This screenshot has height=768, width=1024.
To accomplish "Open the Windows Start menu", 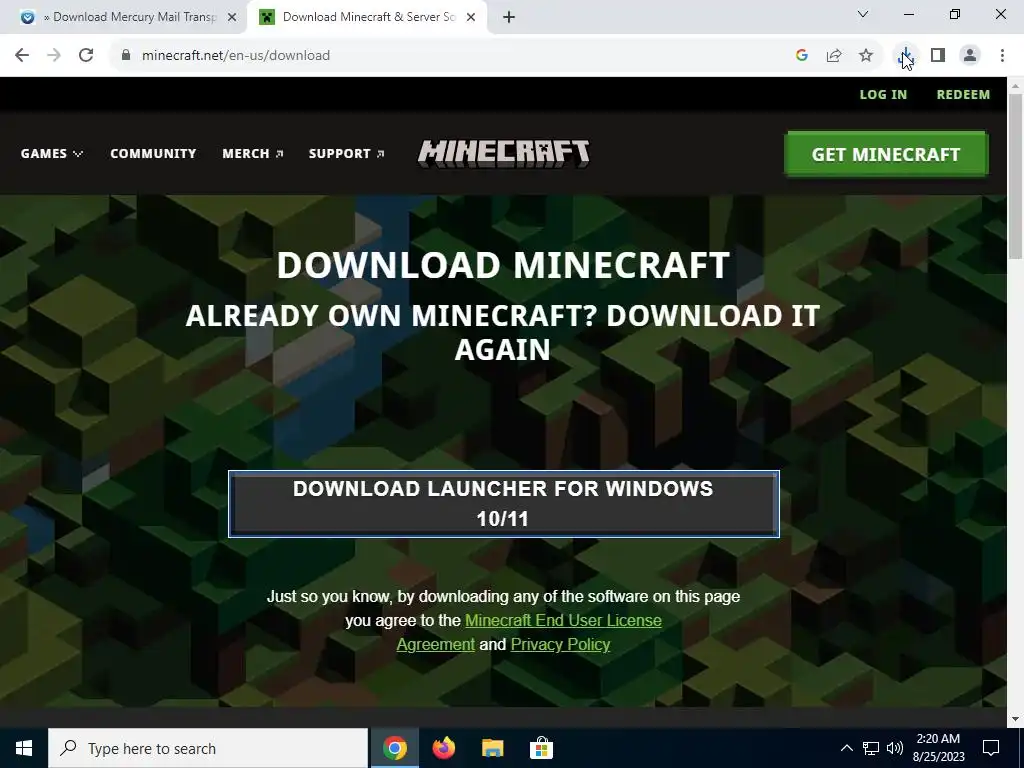I will [x=24, y=748].
